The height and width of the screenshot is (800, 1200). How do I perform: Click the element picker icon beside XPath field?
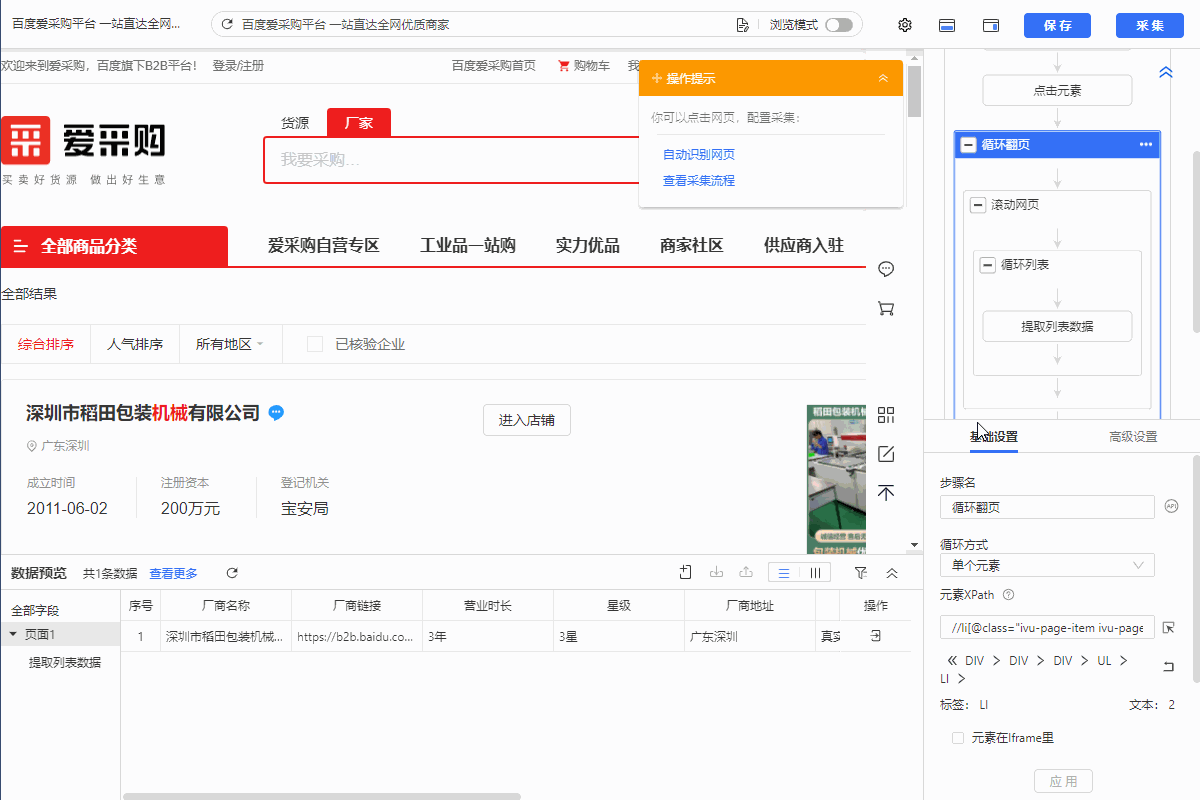(x=1169, y=628)
